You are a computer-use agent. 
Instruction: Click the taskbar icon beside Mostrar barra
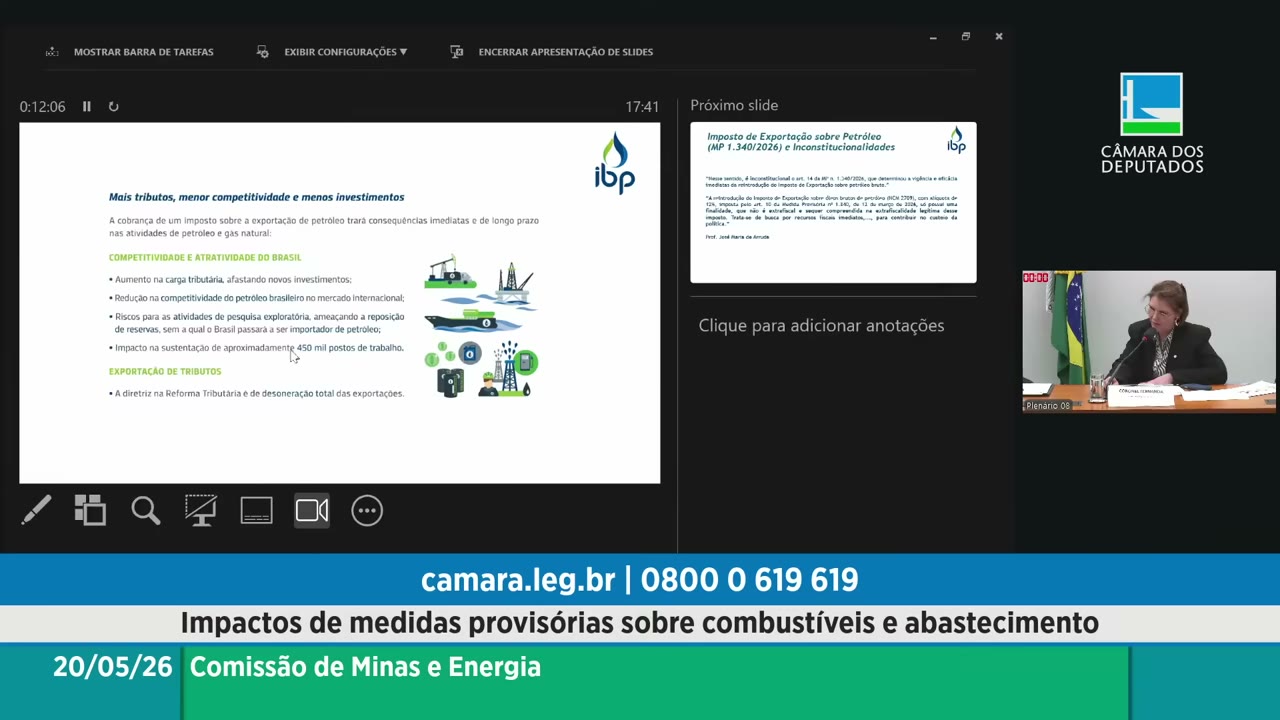(x=52, y=52)
